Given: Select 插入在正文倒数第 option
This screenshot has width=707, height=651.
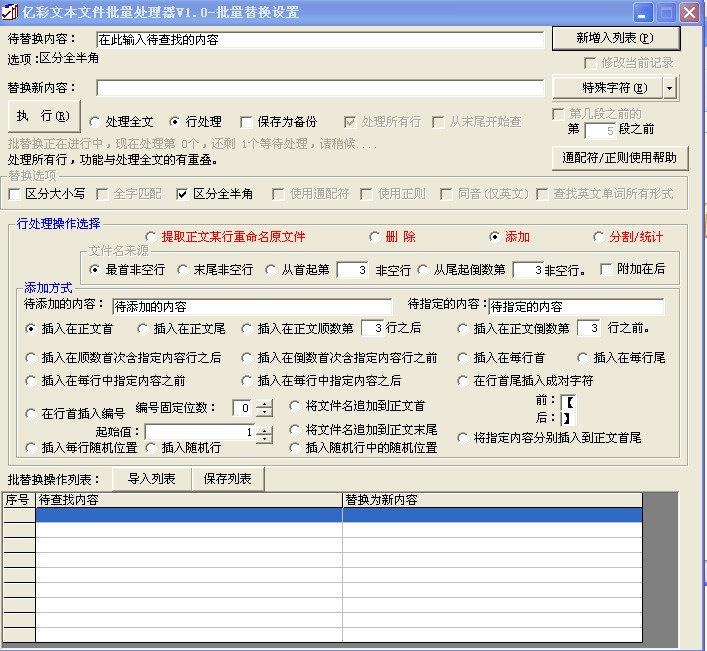Looking at the screenshot, I should (514, 329).
